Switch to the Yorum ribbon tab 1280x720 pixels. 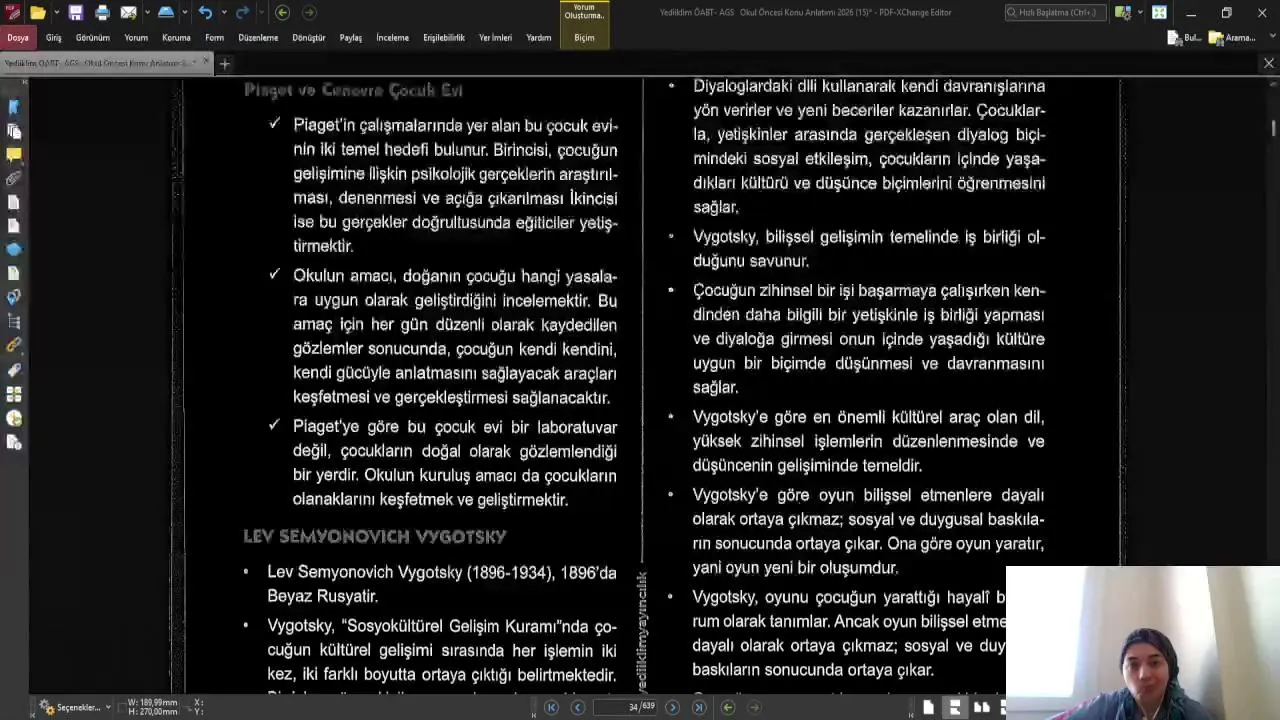click(x=136, y=38)
